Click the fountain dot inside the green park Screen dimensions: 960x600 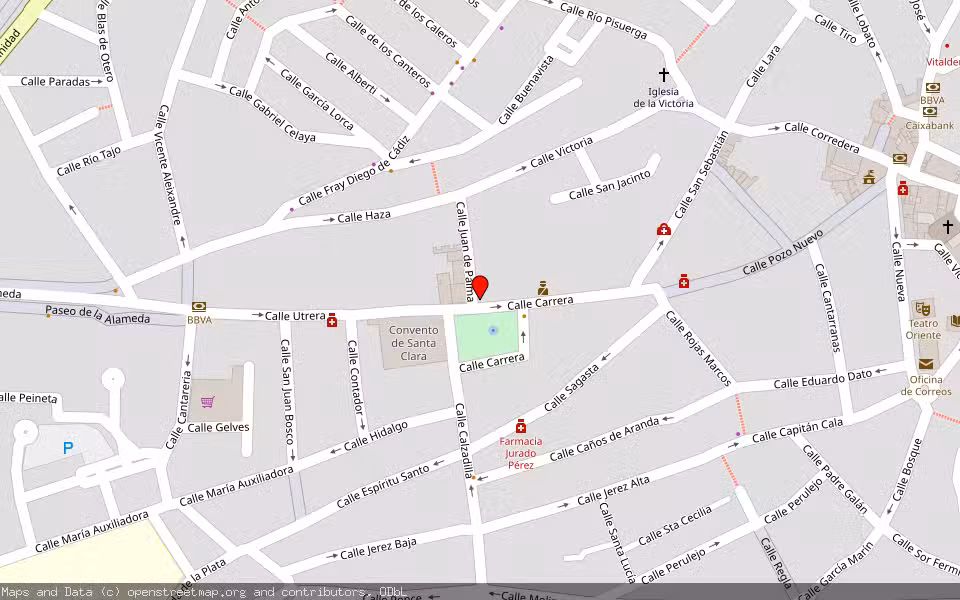point(492,330)
